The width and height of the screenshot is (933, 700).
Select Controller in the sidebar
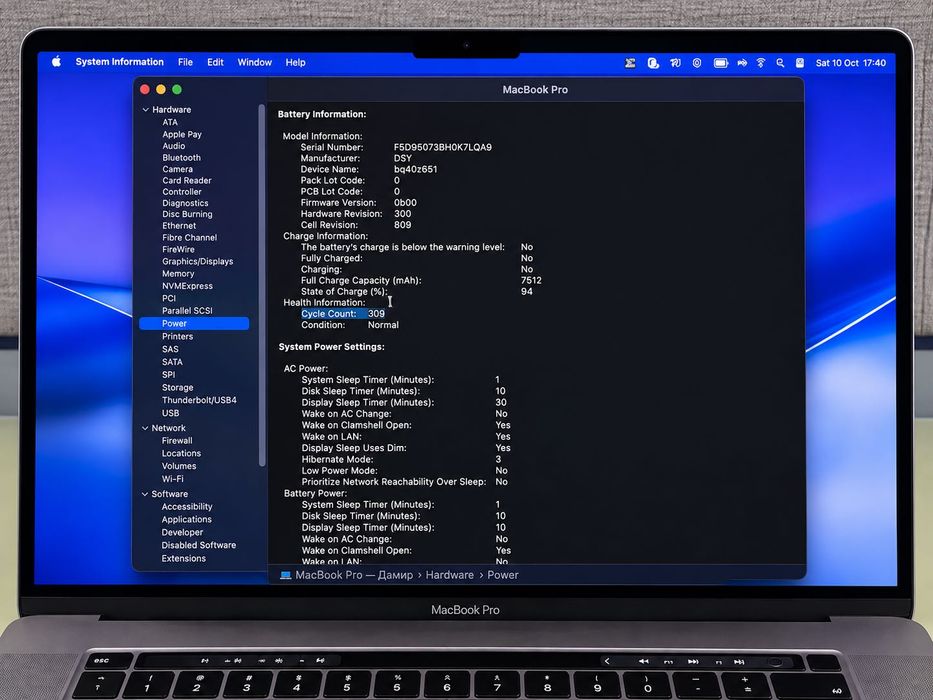[x=181, y=192]
